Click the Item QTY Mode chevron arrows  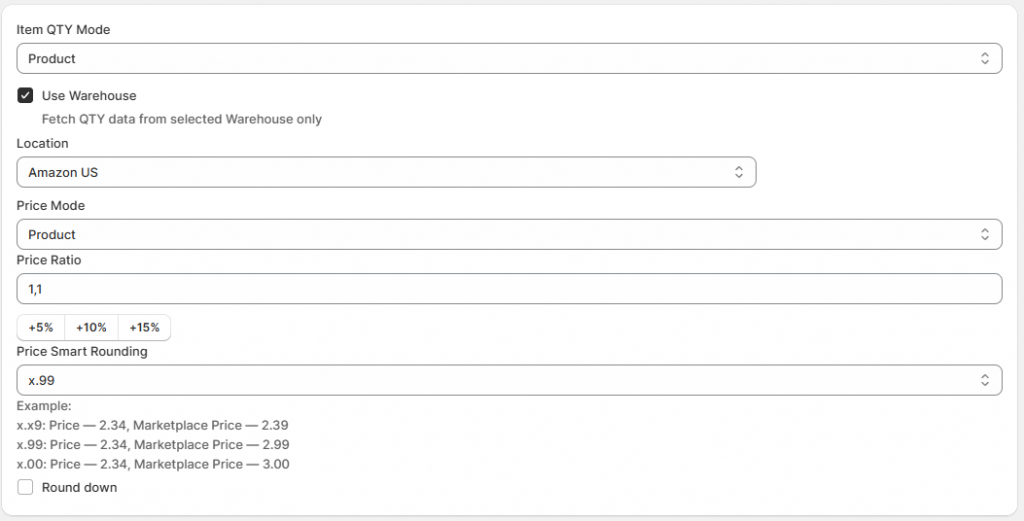(985, 59)
